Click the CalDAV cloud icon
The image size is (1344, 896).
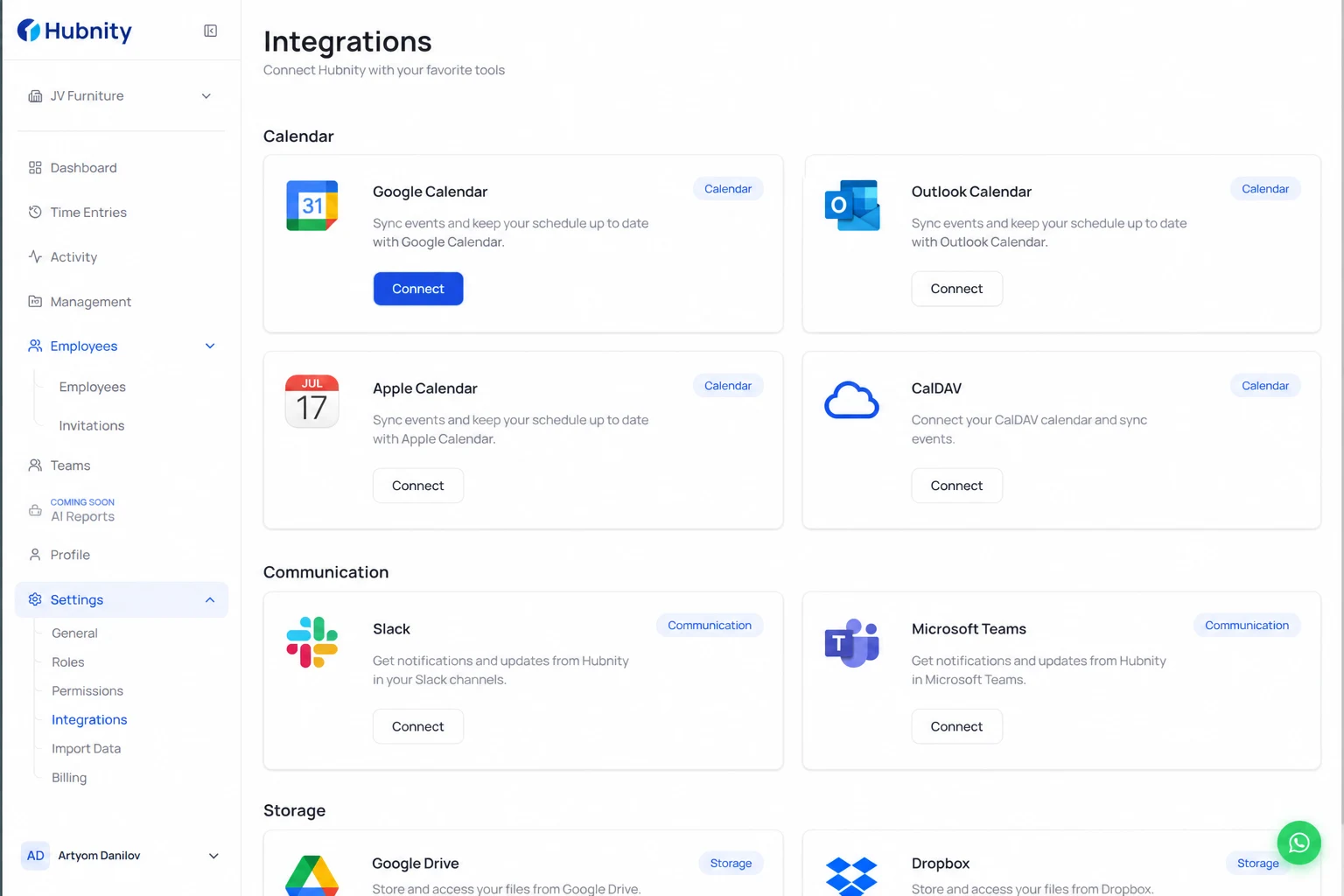(851, 401)
